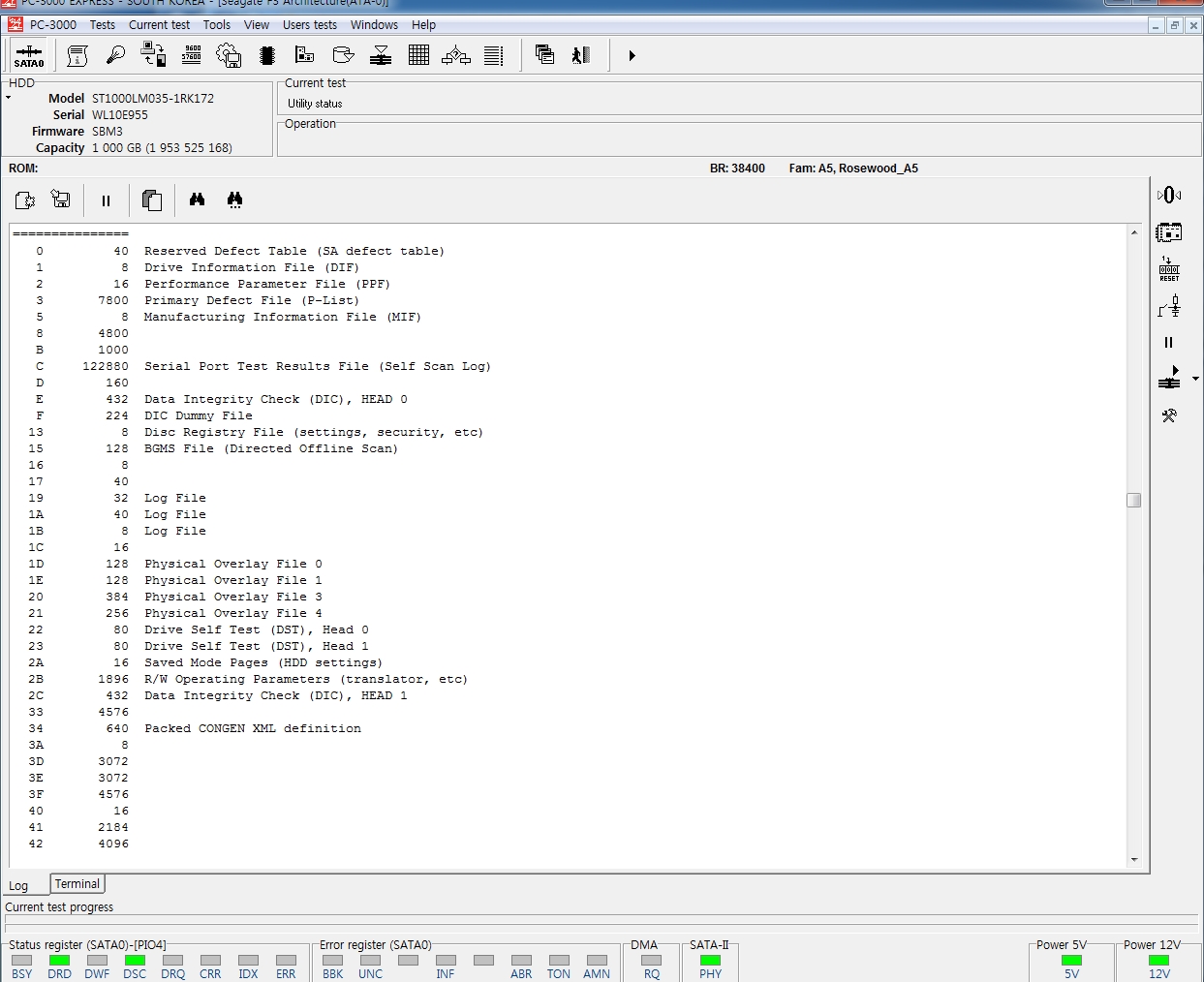Screen dimensions: 1204x982
Task: Open the Help menu
Action: click(x=423, y=25)
